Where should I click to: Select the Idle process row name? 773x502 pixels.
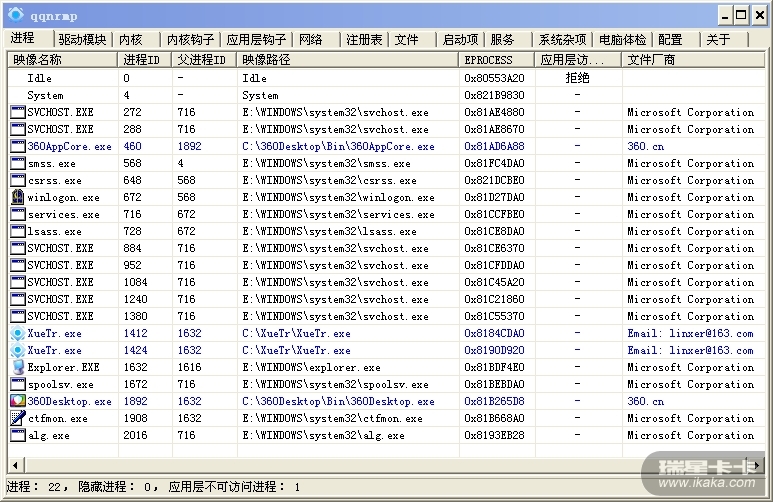click(39, 78)
